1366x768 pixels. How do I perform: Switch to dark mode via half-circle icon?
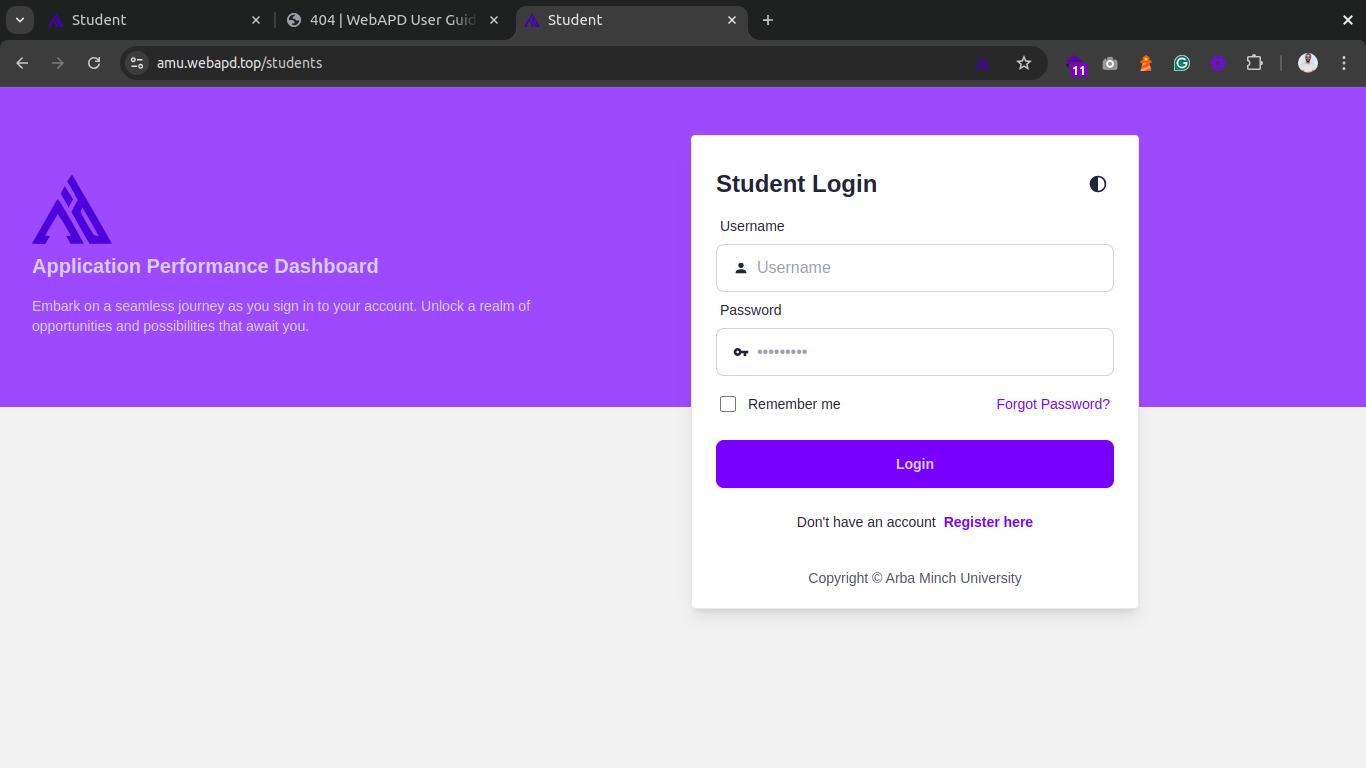(x=1097, y=184)
